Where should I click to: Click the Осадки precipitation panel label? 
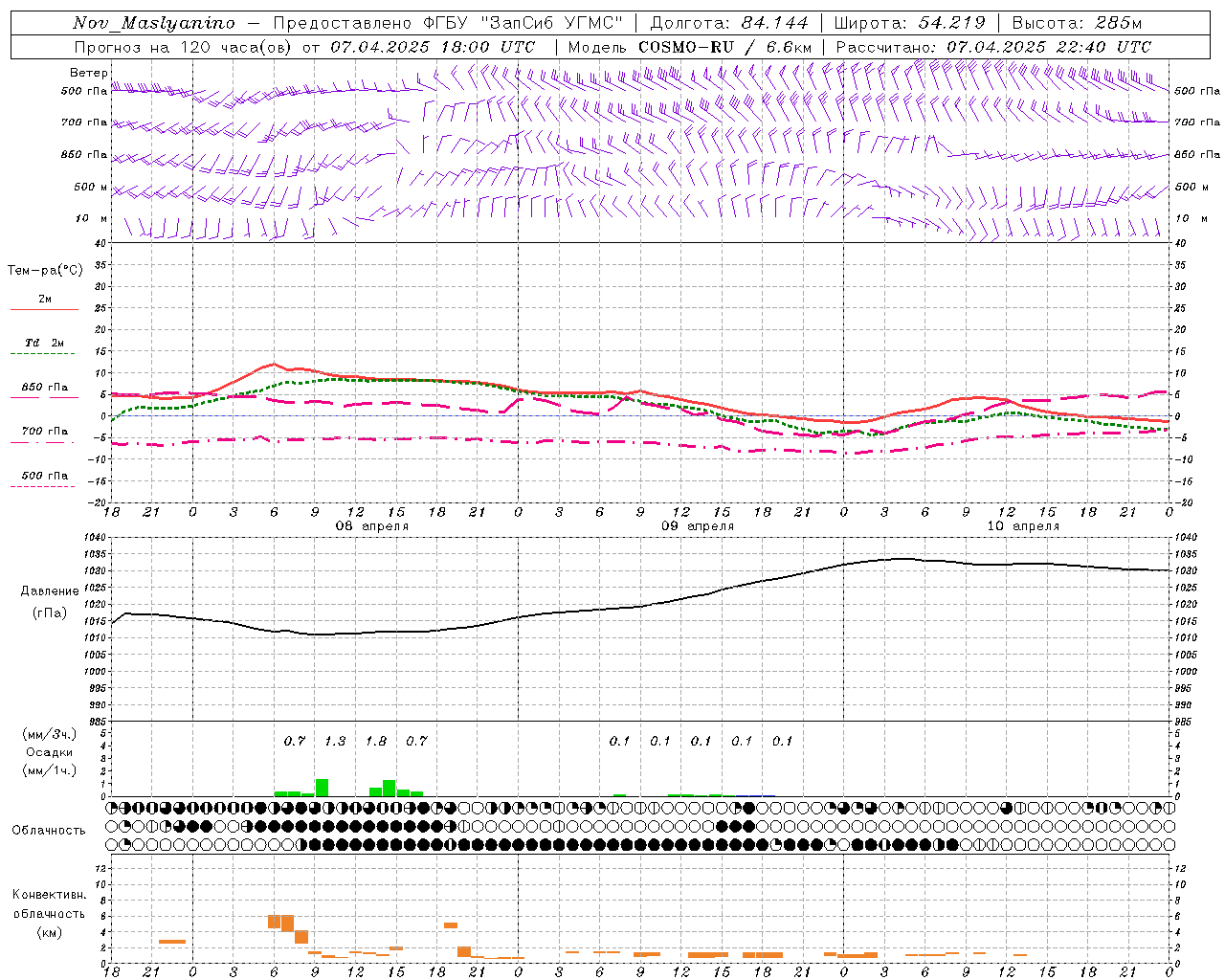point(49,752)
